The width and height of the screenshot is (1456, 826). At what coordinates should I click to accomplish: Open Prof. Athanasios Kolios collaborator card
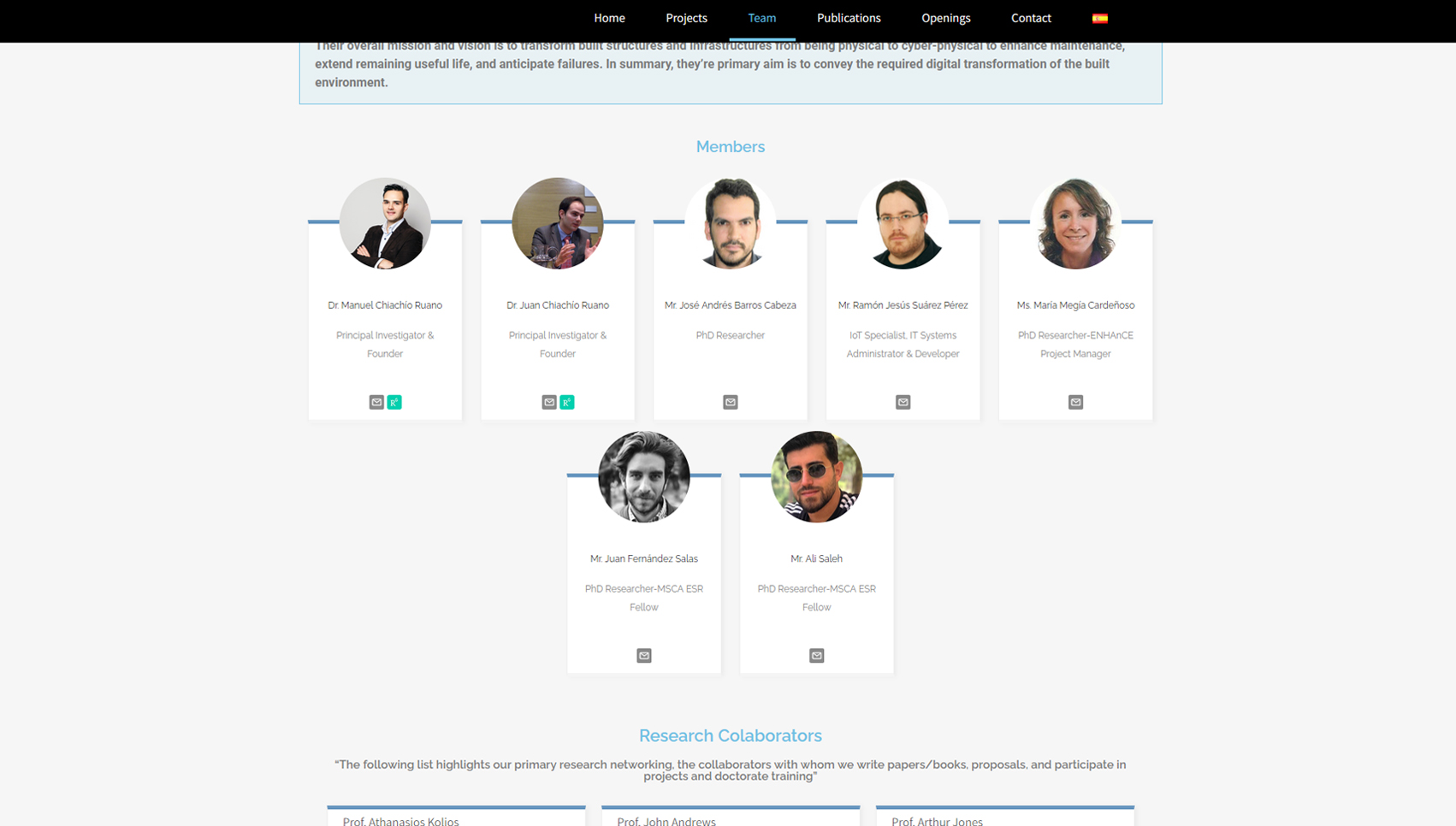tap(456, 816)
